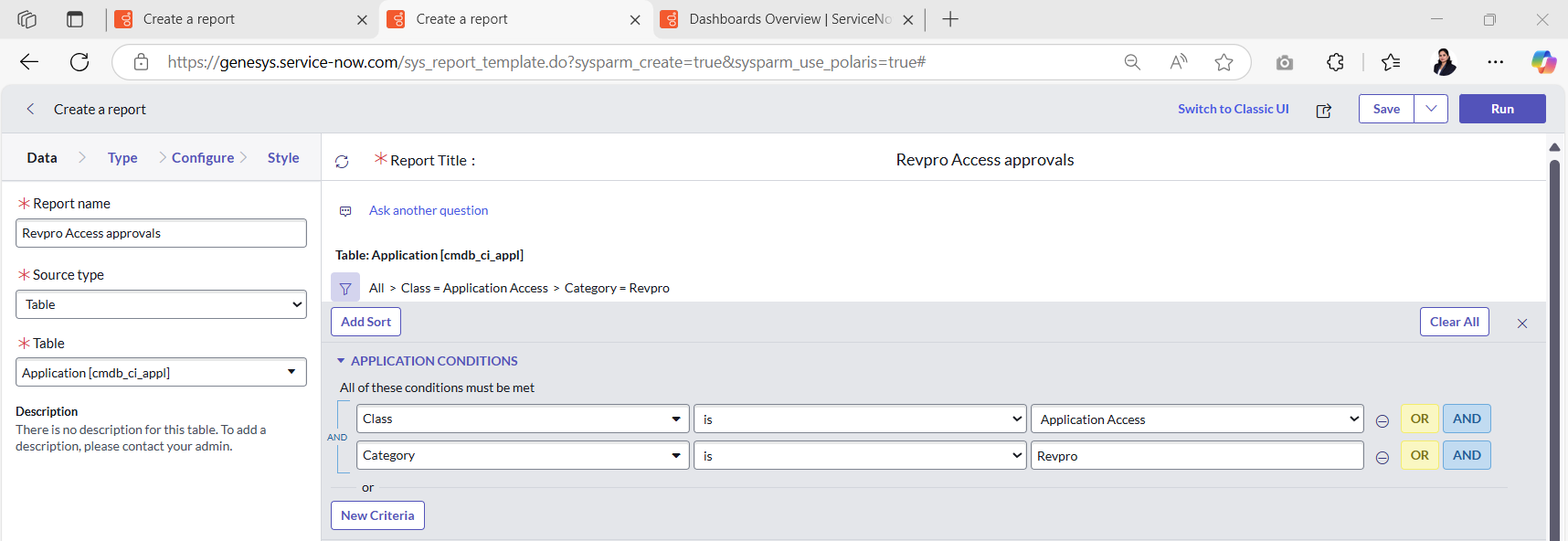Open the operator dropdown in Class row

point(860,419)
